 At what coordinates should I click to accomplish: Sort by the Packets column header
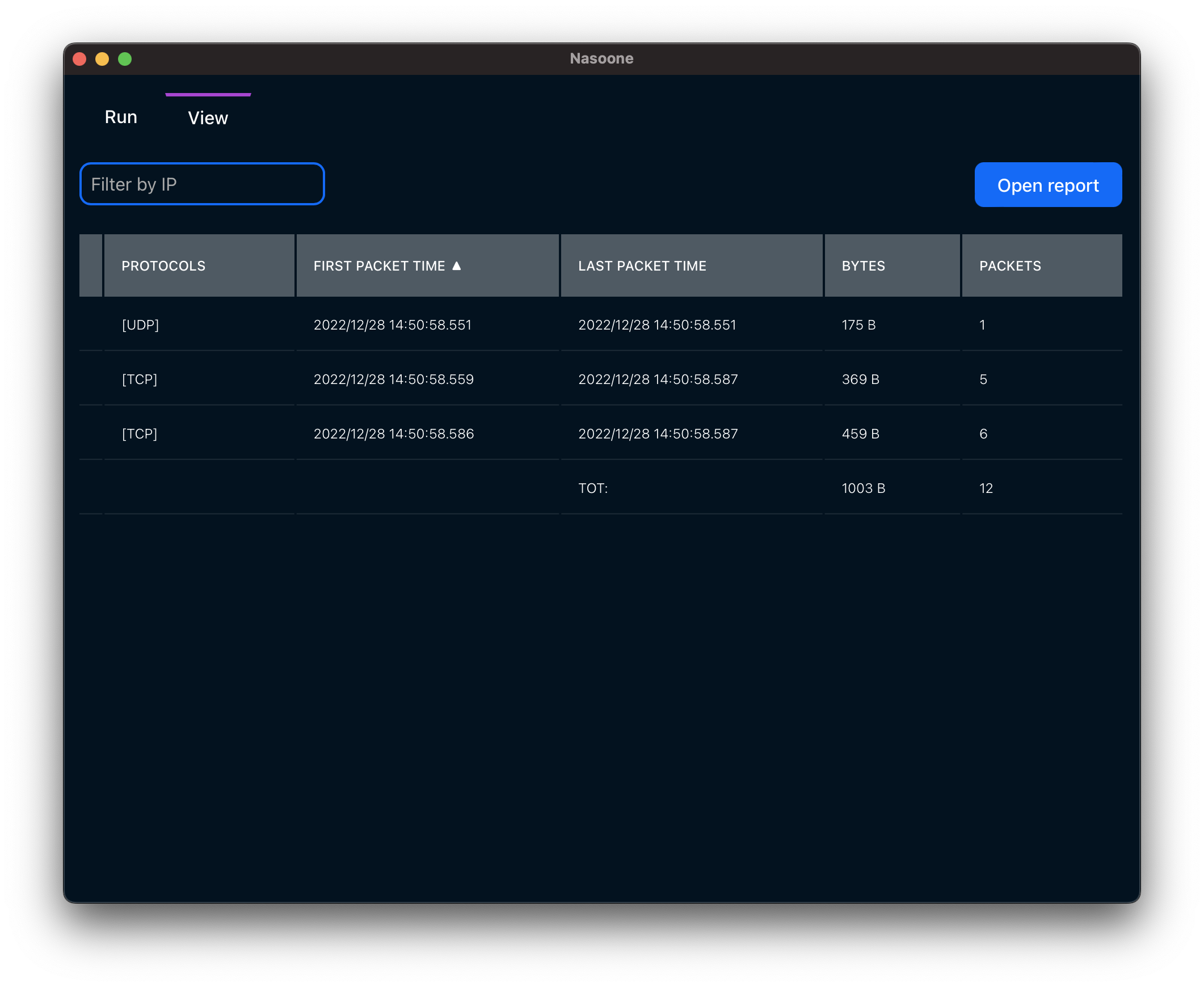click(x=1009, y=266)
